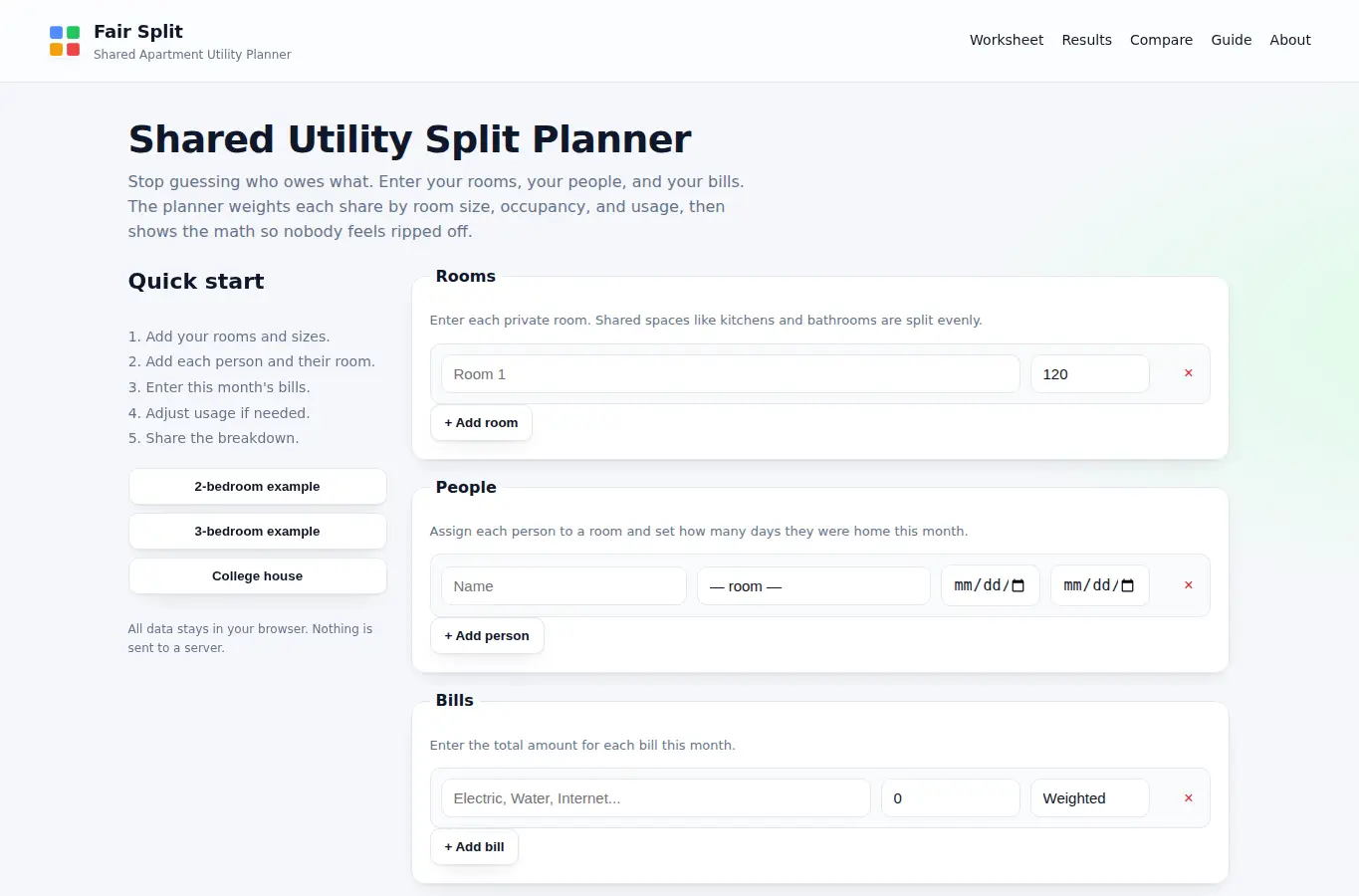Image resolution: width=1359 pixels, height=896 pixels.
Task: Click step '5. Share the breakdown.'
Action: click(213, 438)
